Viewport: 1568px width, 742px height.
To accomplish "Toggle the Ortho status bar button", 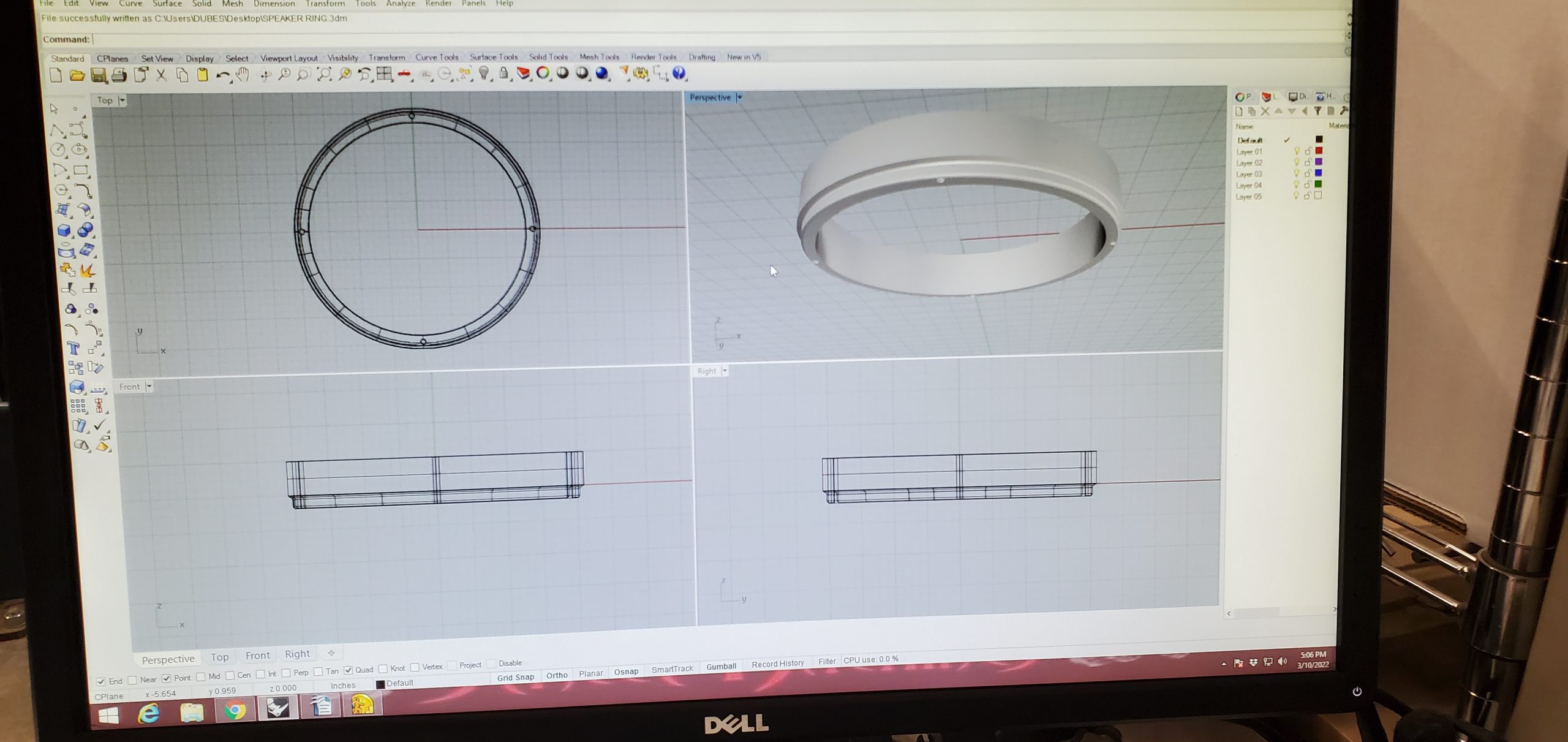I will tap(557, 675).
